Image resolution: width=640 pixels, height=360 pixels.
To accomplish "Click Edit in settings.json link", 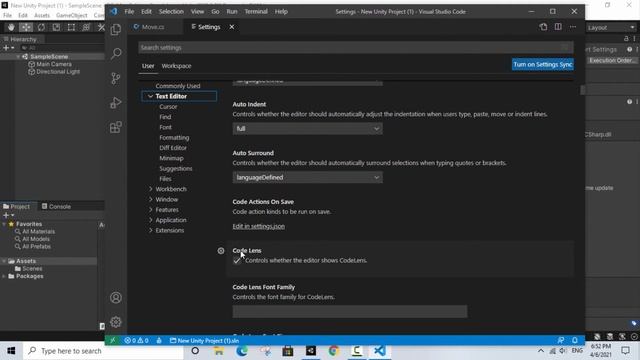I will point(259,226).
